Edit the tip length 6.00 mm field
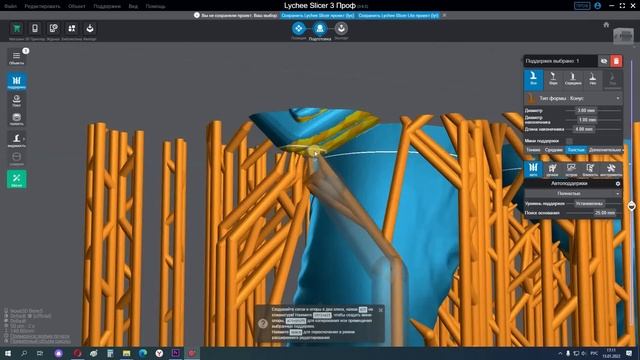 584,129
